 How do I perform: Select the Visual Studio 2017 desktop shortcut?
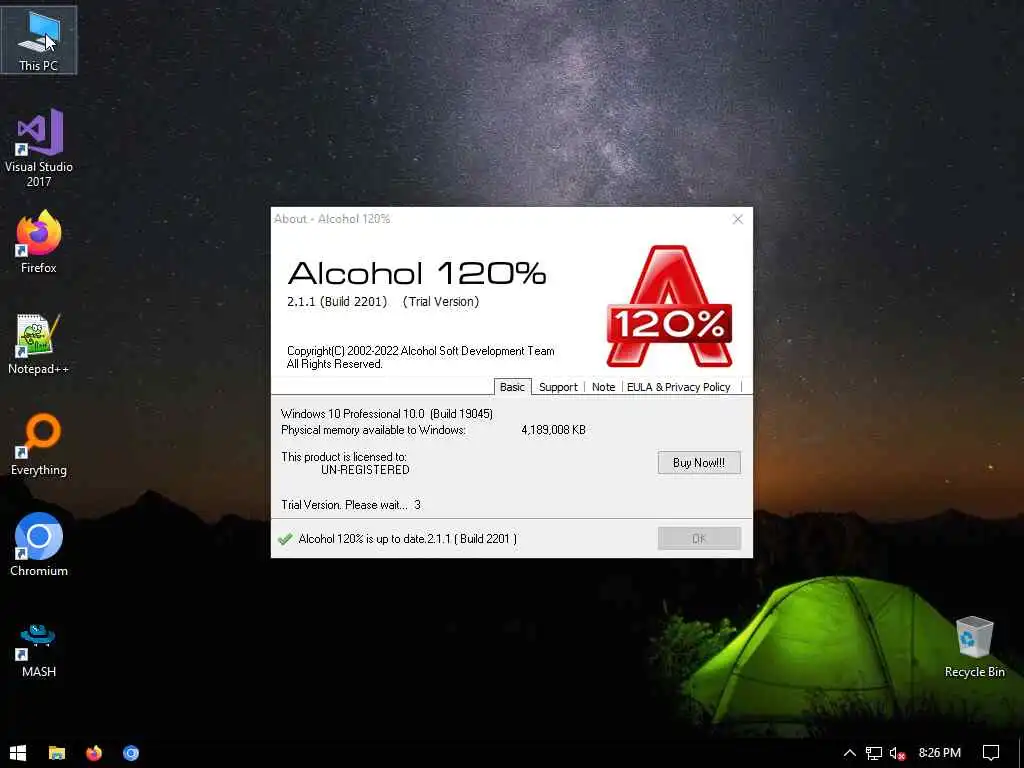[x=39, y=148]
